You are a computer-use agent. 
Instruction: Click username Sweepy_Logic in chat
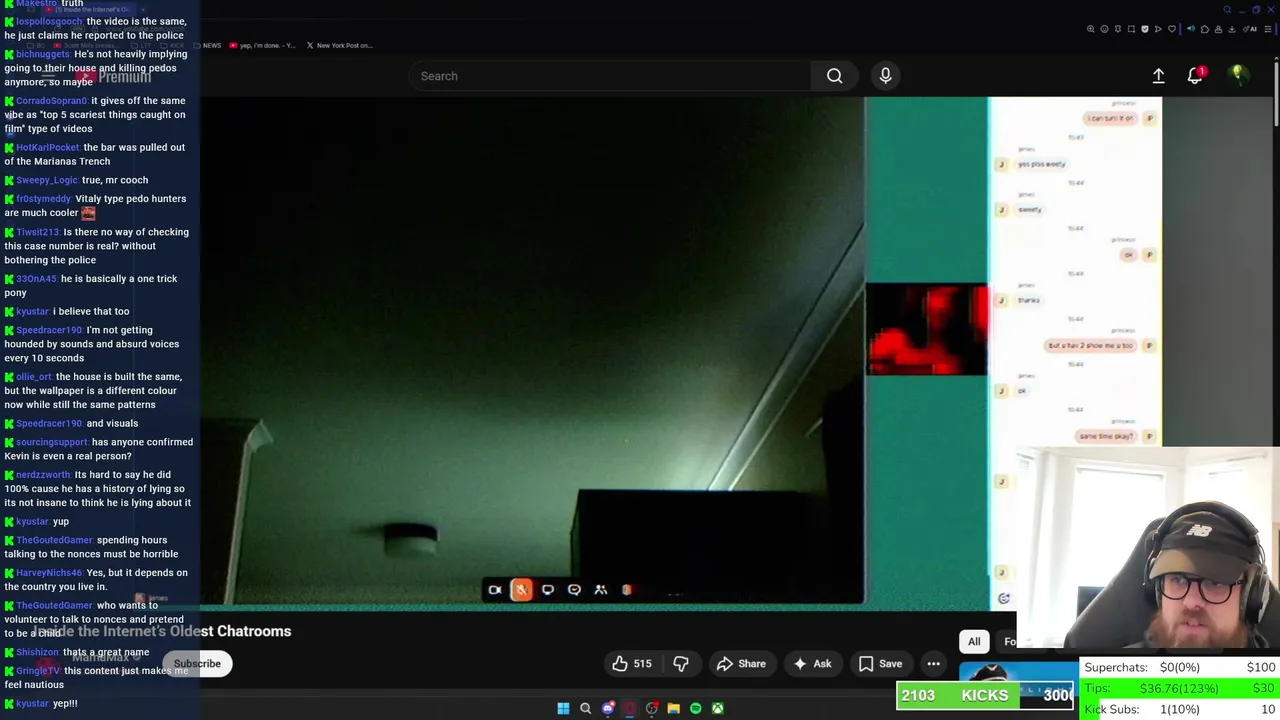tap(46, 180)
